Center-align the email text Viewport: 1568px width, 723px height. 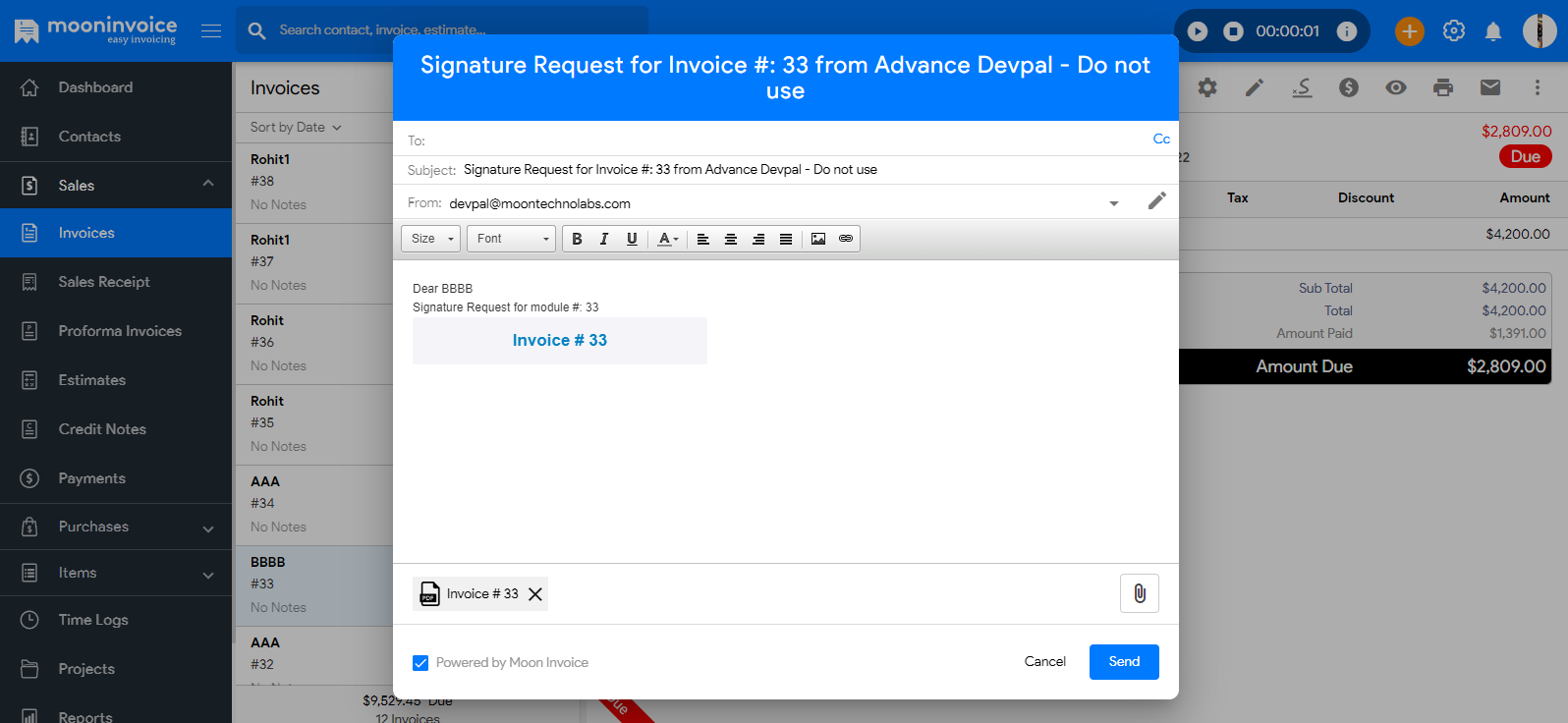[731, 239]
